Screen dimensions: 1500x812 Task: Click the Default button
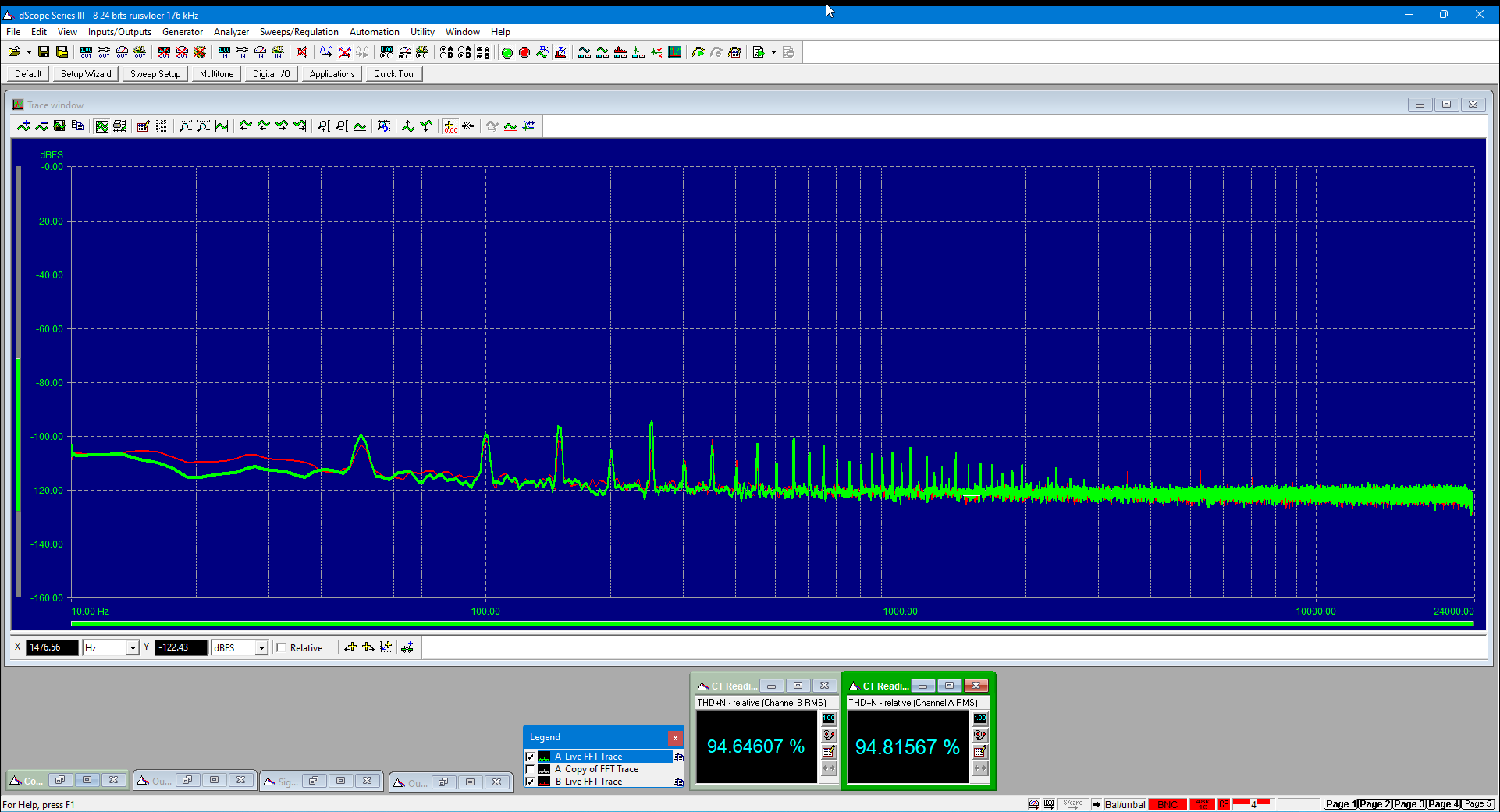click(28, 74)
